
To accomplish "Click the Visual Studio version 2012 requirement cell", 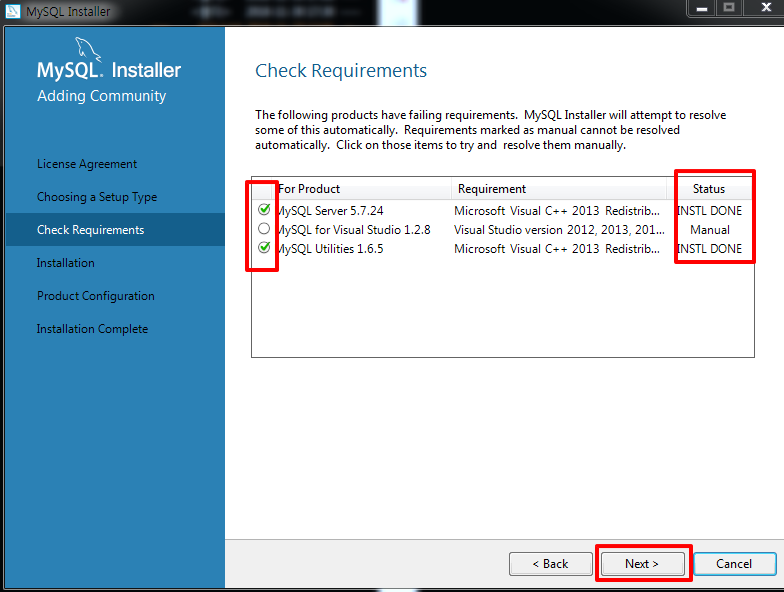I will [x=559, y=230].
